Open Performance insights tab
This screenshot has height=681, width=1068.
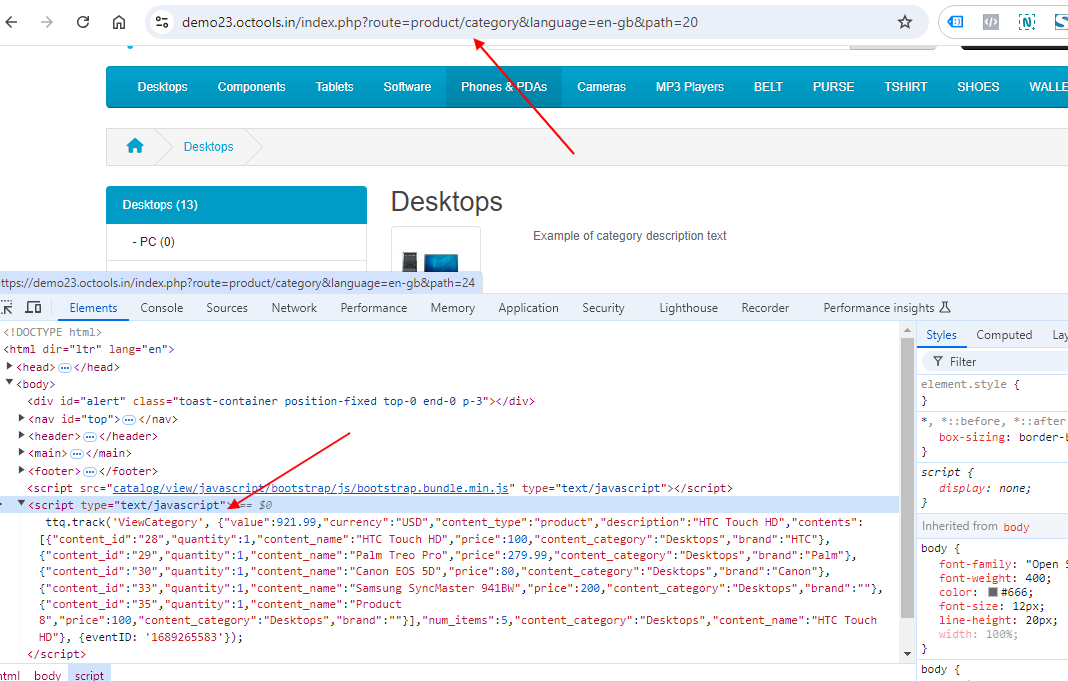point(879,308)
